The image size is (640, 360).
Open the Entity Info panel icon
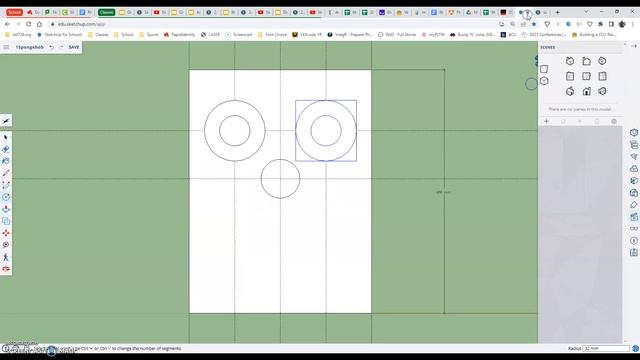coord(633,133)
